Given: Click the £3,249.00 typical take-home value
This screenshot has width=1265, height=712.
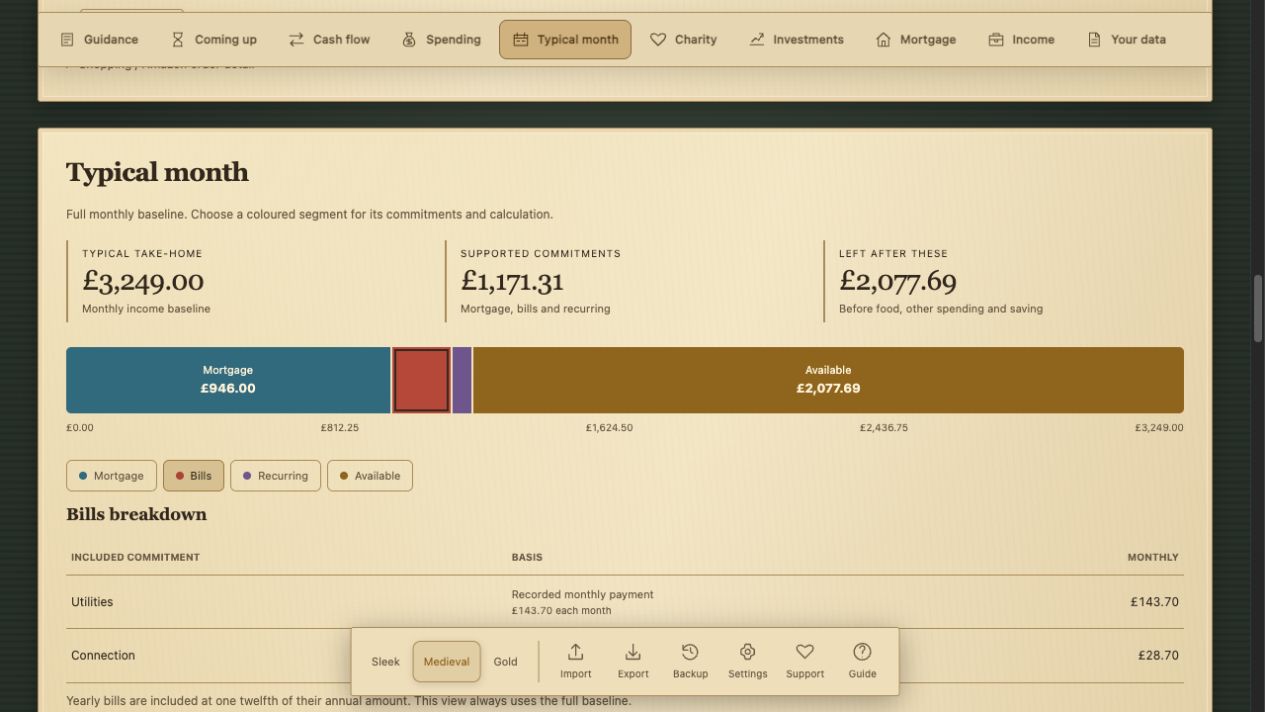Looking at the screenshot, I should point(143,281).
